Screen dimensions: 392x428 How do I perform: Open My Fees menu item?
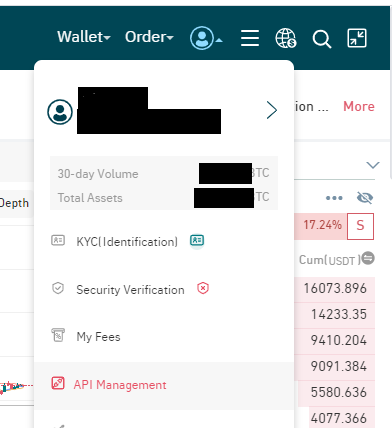[x=164, y=337]
